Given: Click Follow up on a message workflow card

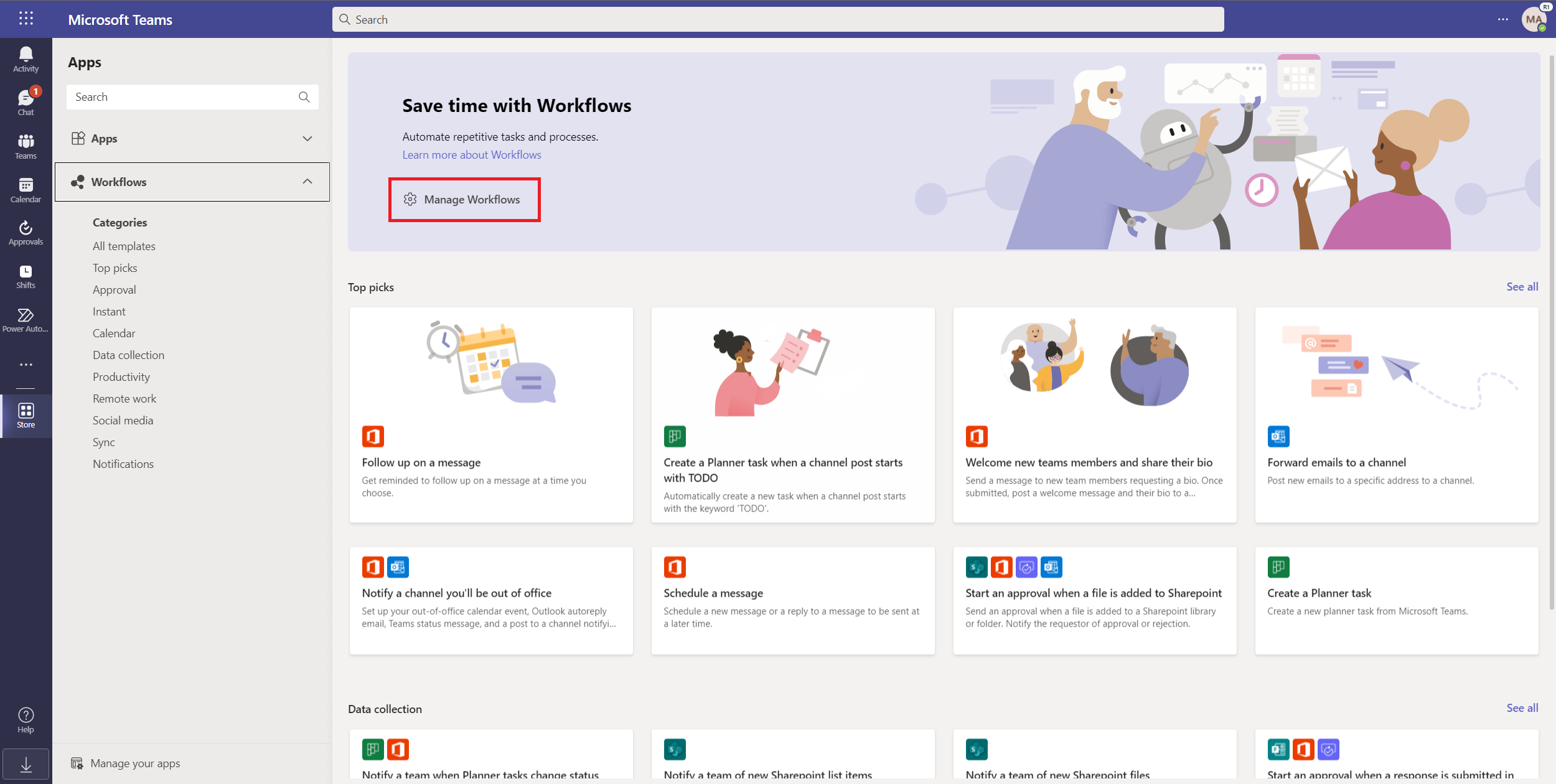Looking at the screenshot, I should 491,414.
